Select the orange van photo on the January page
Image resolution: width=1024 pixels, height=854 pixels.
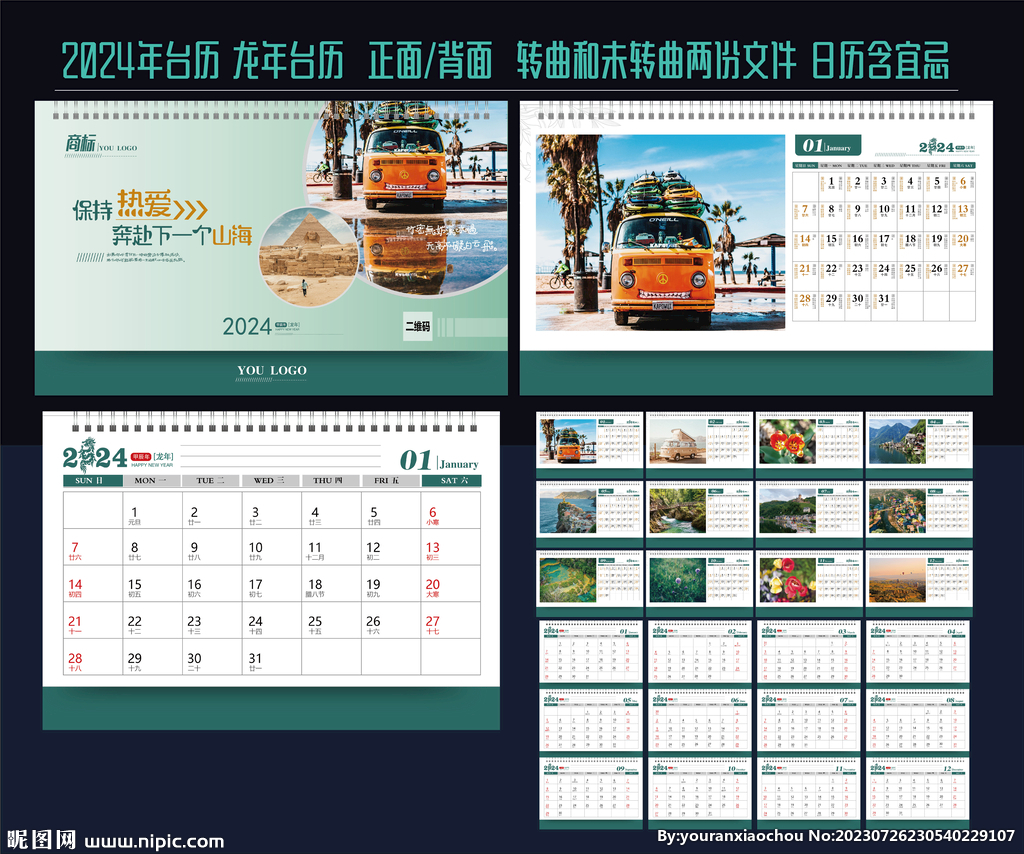(x=660, y=232)
